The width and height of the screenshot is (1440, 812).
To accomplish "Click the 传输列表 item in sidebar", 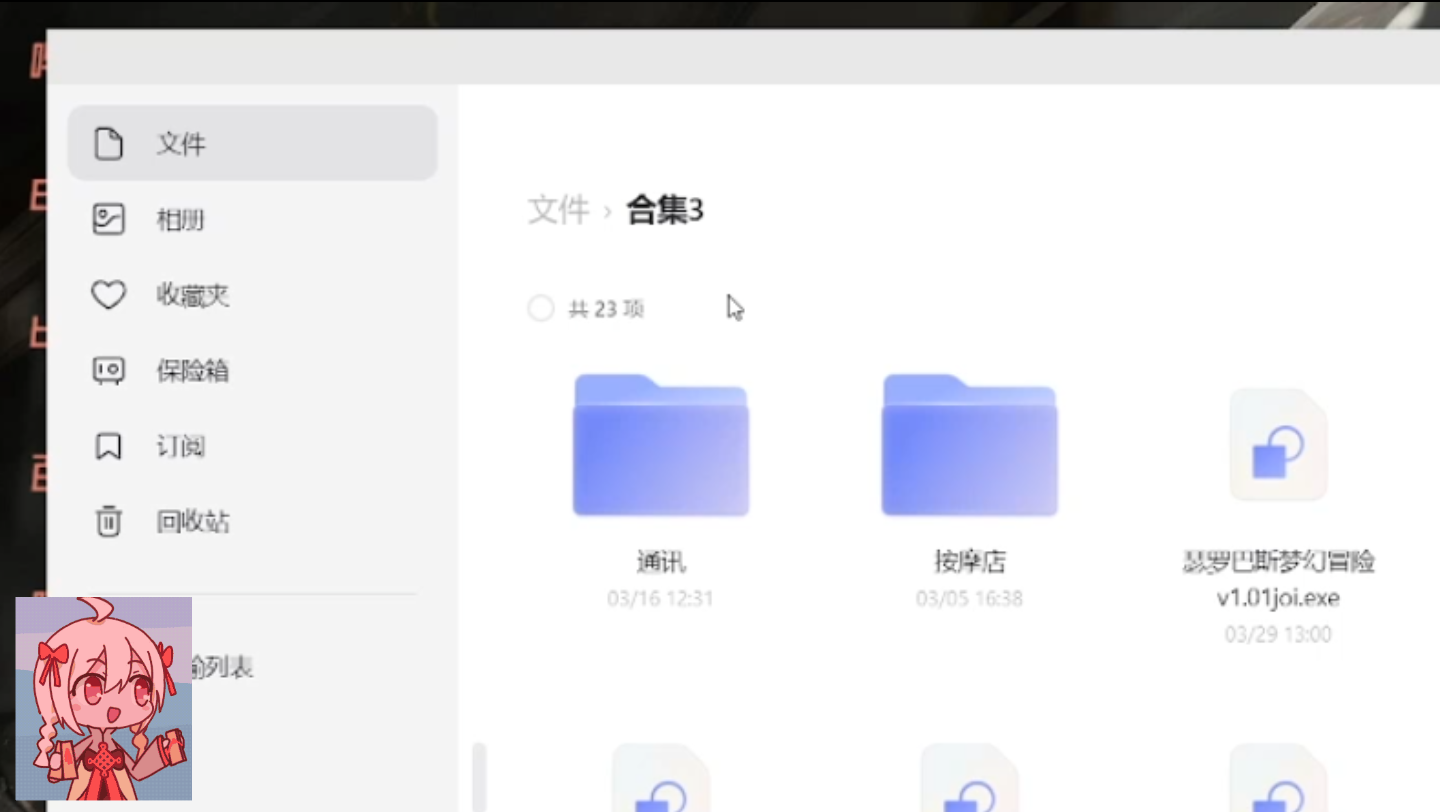I will pyautogui.click(x=222, y=667).
